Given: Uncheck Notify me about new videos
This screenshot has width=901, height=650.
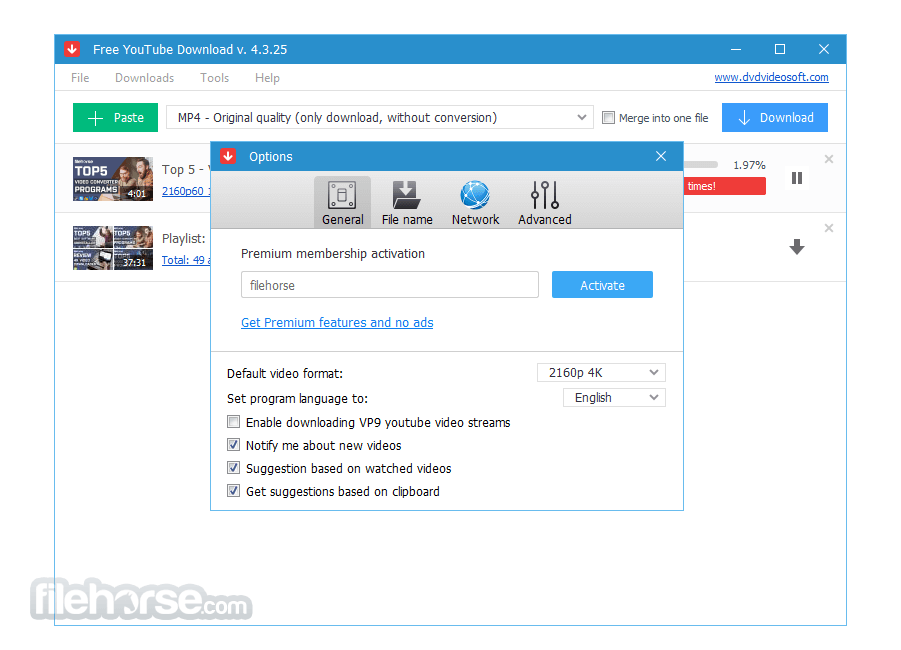Looking at the screenshot, I should (233, 445).
